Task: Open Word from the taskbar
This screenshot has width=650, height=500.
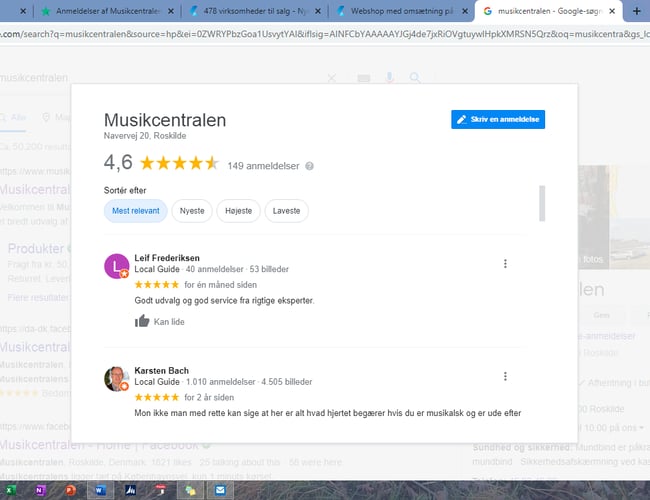Action: (100, 490)
